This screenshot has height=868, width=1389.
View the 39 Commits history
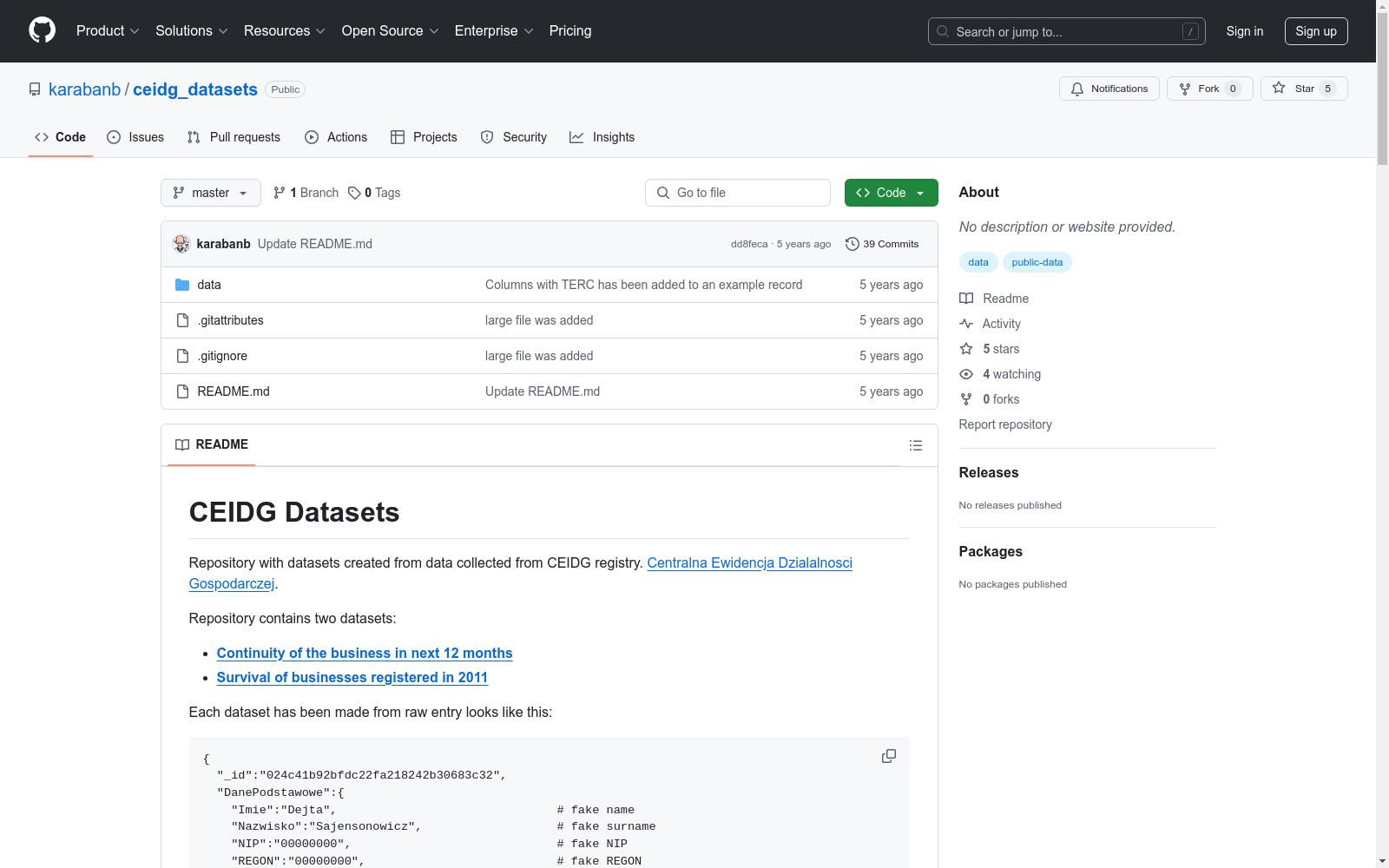882,244
